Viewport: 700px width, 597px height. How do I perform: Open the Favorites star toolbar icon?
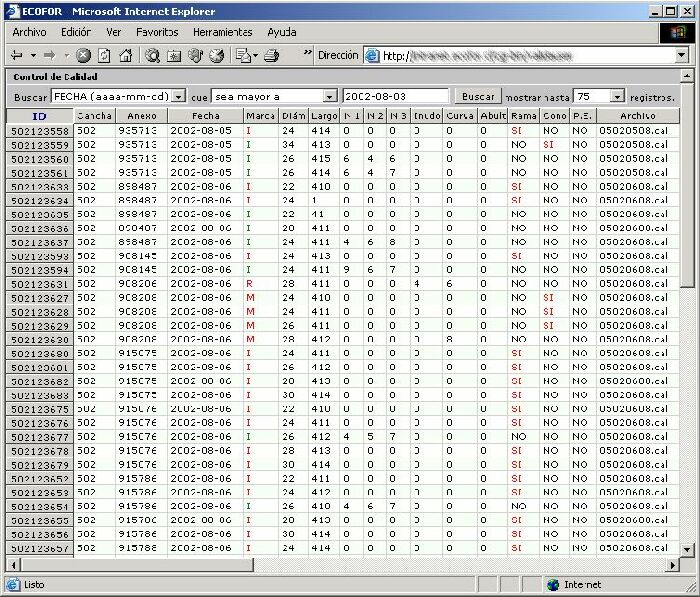coord(175,56)
